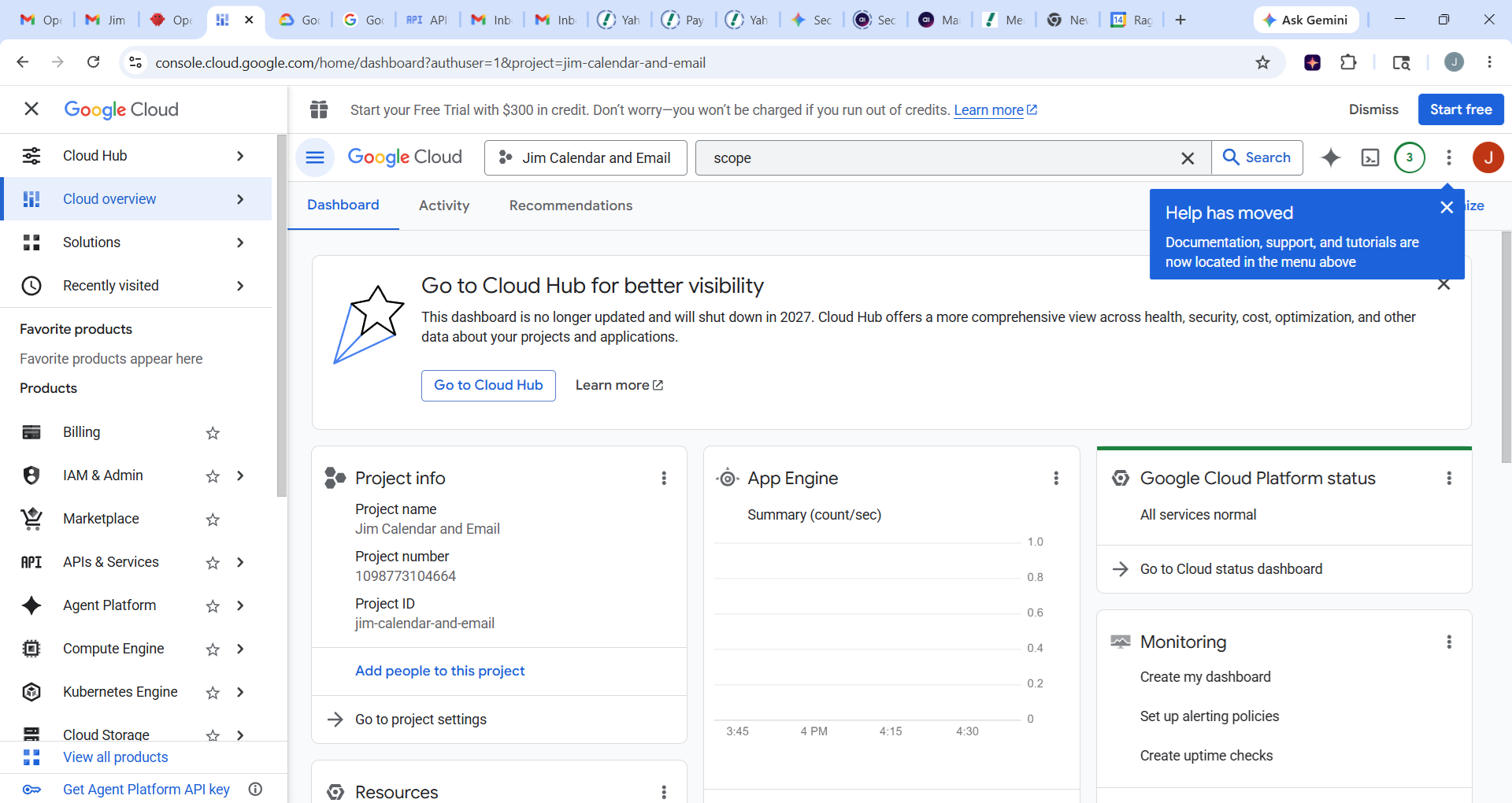Follow the Go to project settings link
This screenshot has height=803, width=1512.
421,720
